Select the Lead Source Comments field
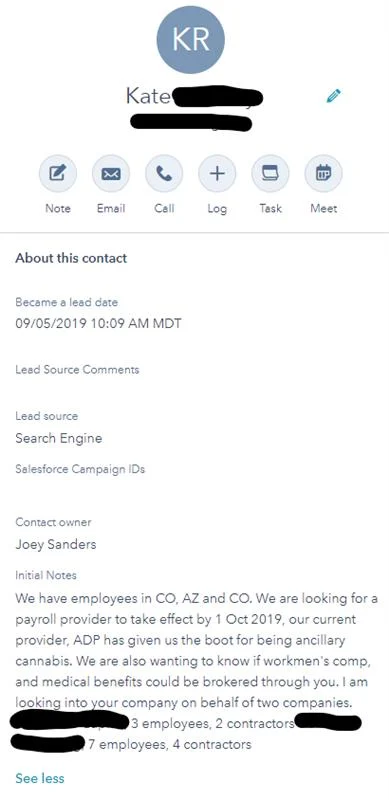The height and width of the screenshot is (800, 389). (x=77, y=369)
